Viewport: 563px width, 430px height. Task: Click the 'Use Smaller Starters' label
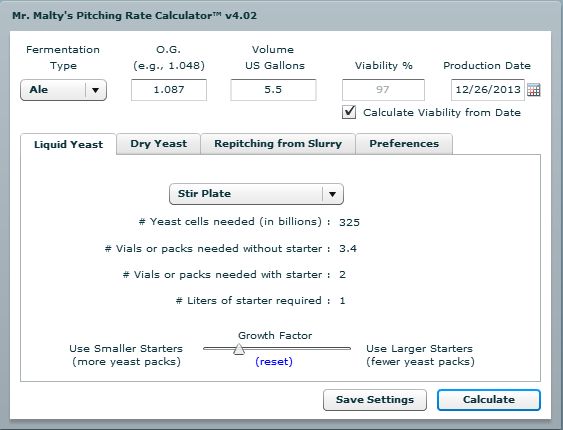pyautogui.click(x=126, y=349)
